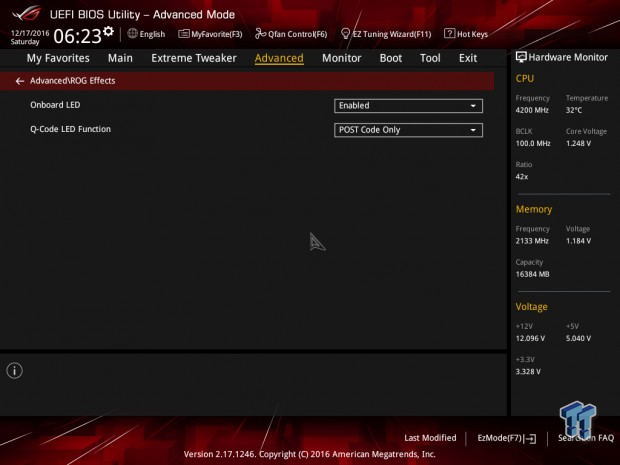Click the Onboard LED dropdown arrow
620x465 pixels.
tap(473, 106)
